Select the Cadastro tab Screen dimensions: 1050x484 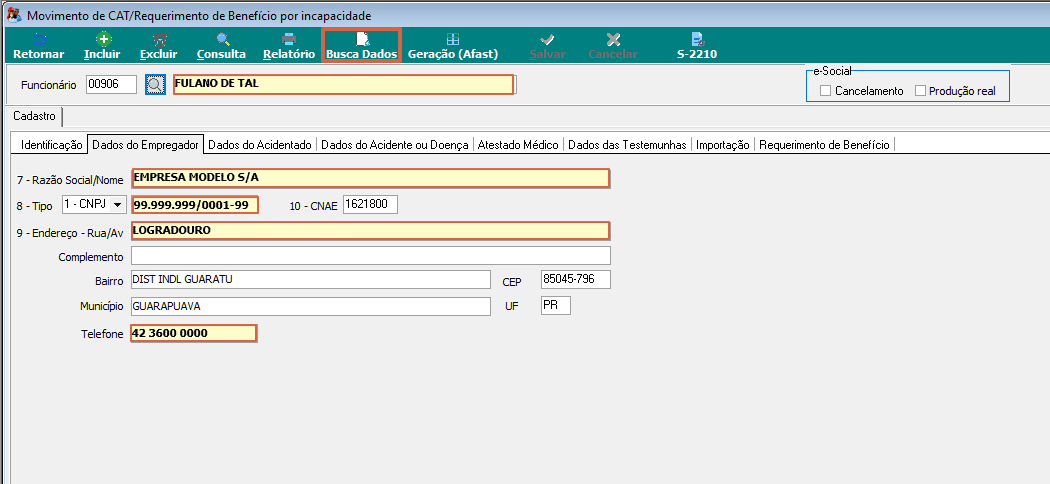coord(34,116)
